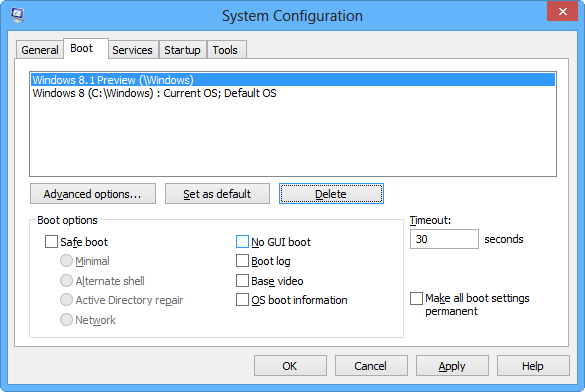The image size is (585, 392).
Task: Delete the selected boot entry
Action: pyautogui.click(x=331, y=194)
